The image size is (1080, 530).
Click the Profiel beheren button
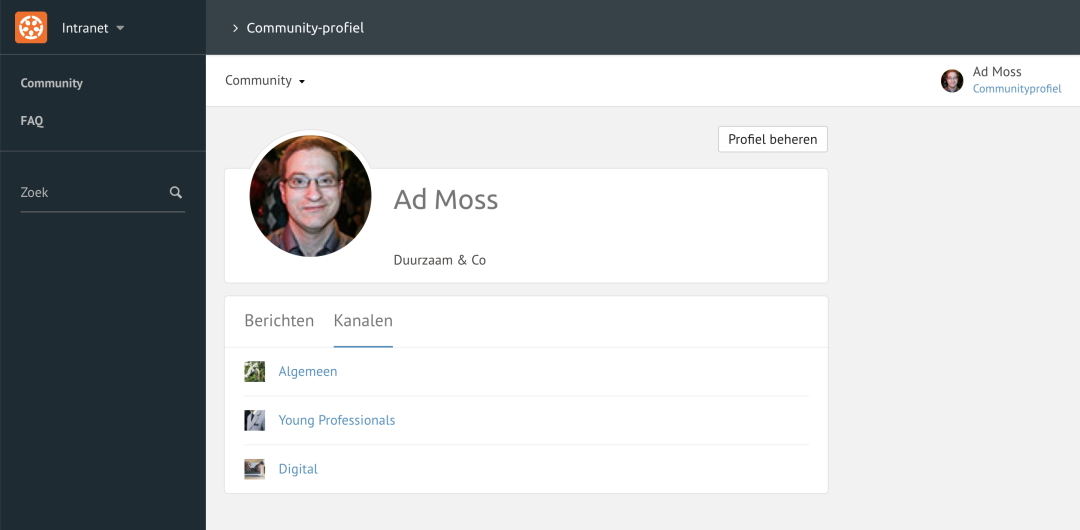point(773,139)
